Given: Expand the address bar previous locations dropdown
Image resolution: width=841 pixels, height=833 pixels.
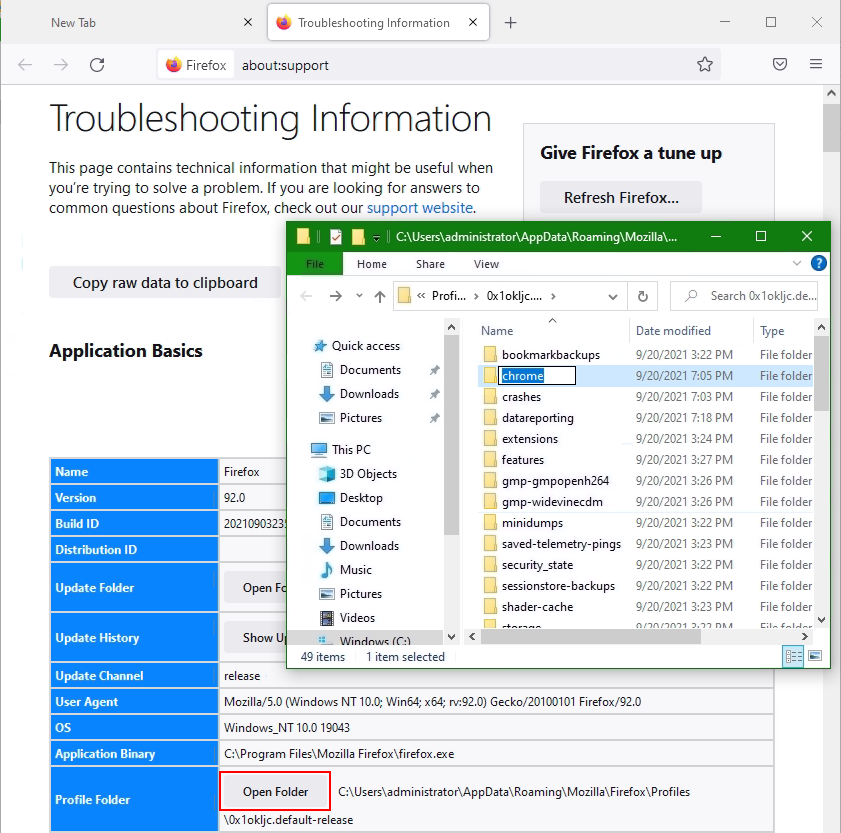Looking at the screenshot, I should (612, 296).
